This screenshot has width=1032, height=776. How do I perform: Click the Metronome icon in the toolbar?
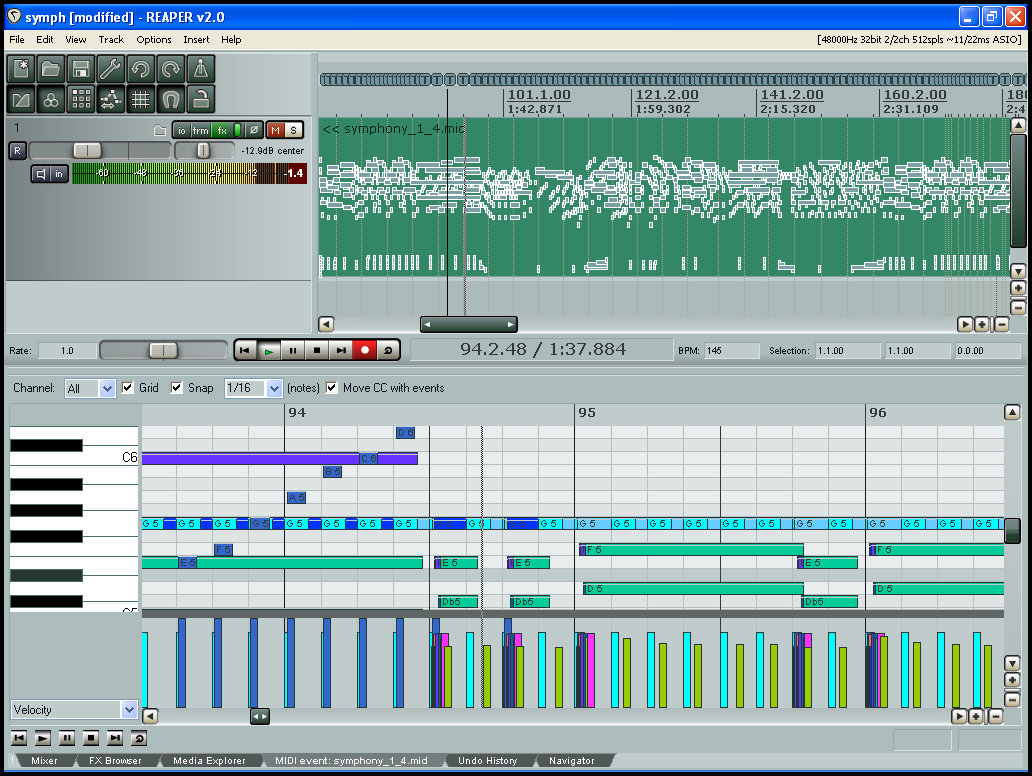(x=201, y=68)
